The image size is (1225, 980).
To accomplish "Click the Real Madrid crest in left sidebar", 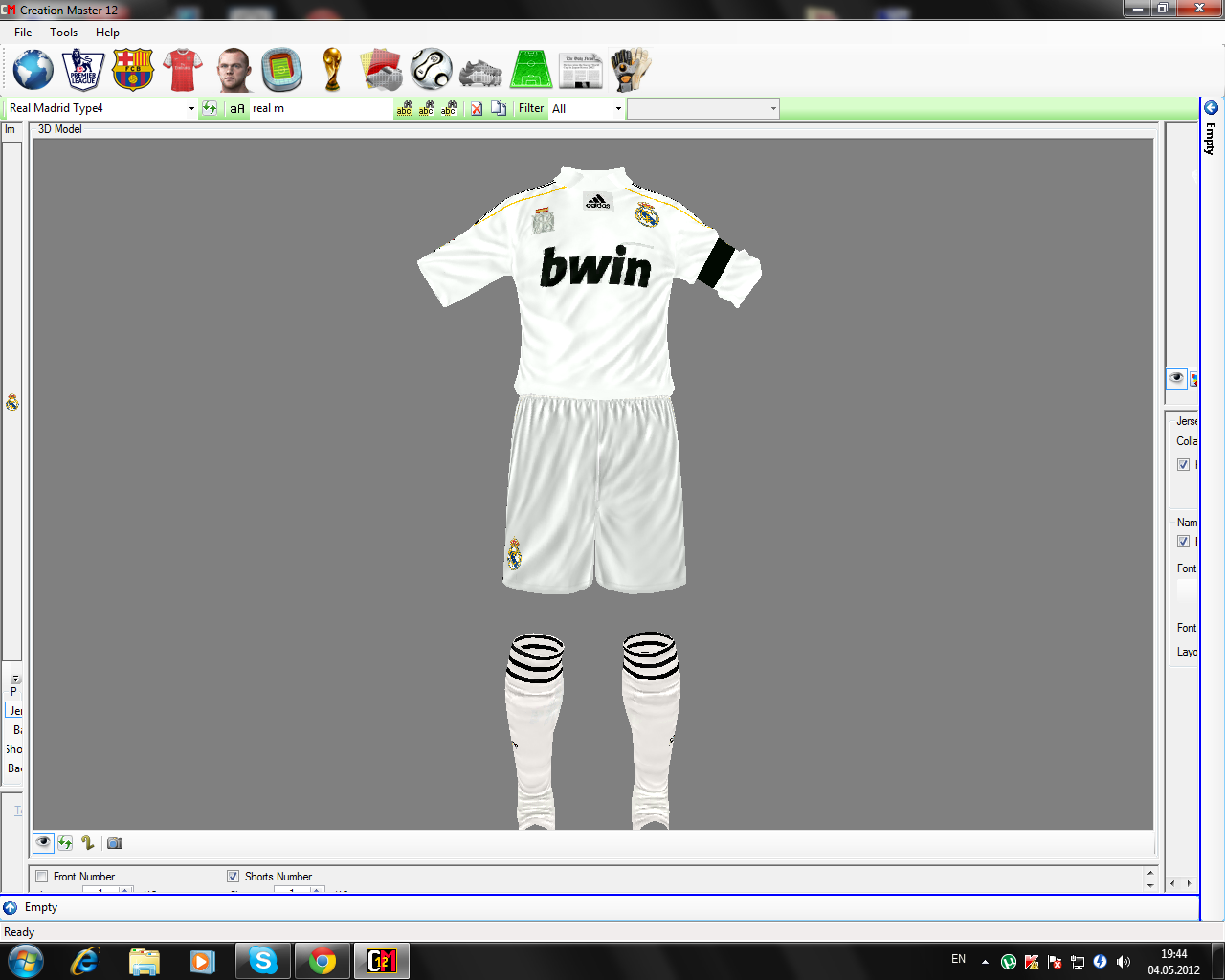I will [12, 403].
